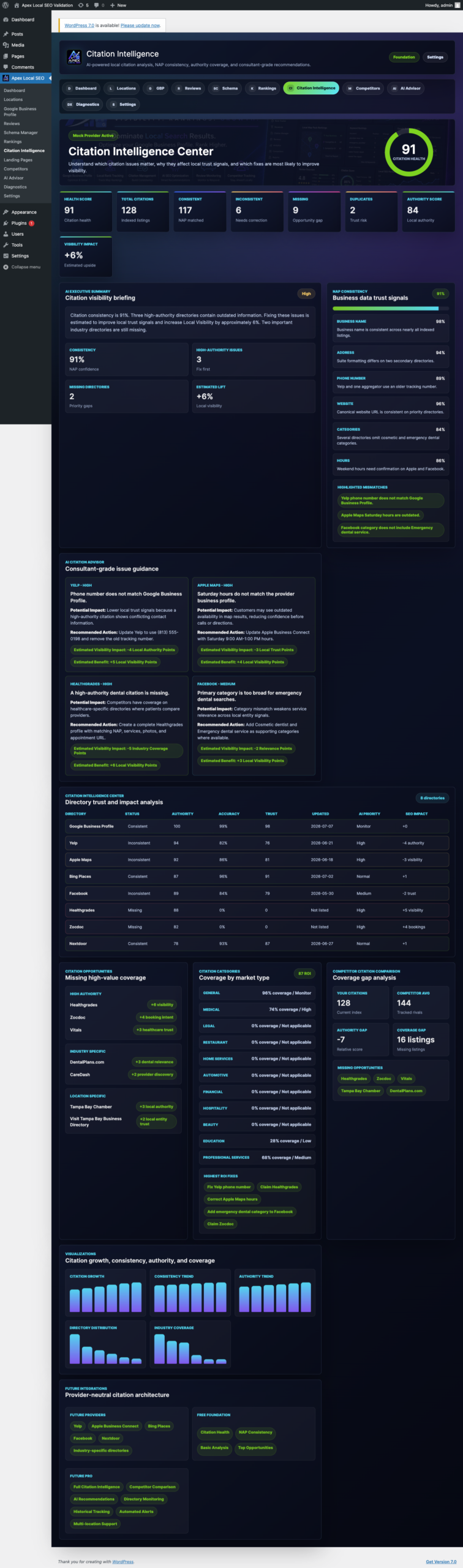
Task: Open the Settings tab beside Diagnostics
Action: click(x=123, y=104)
